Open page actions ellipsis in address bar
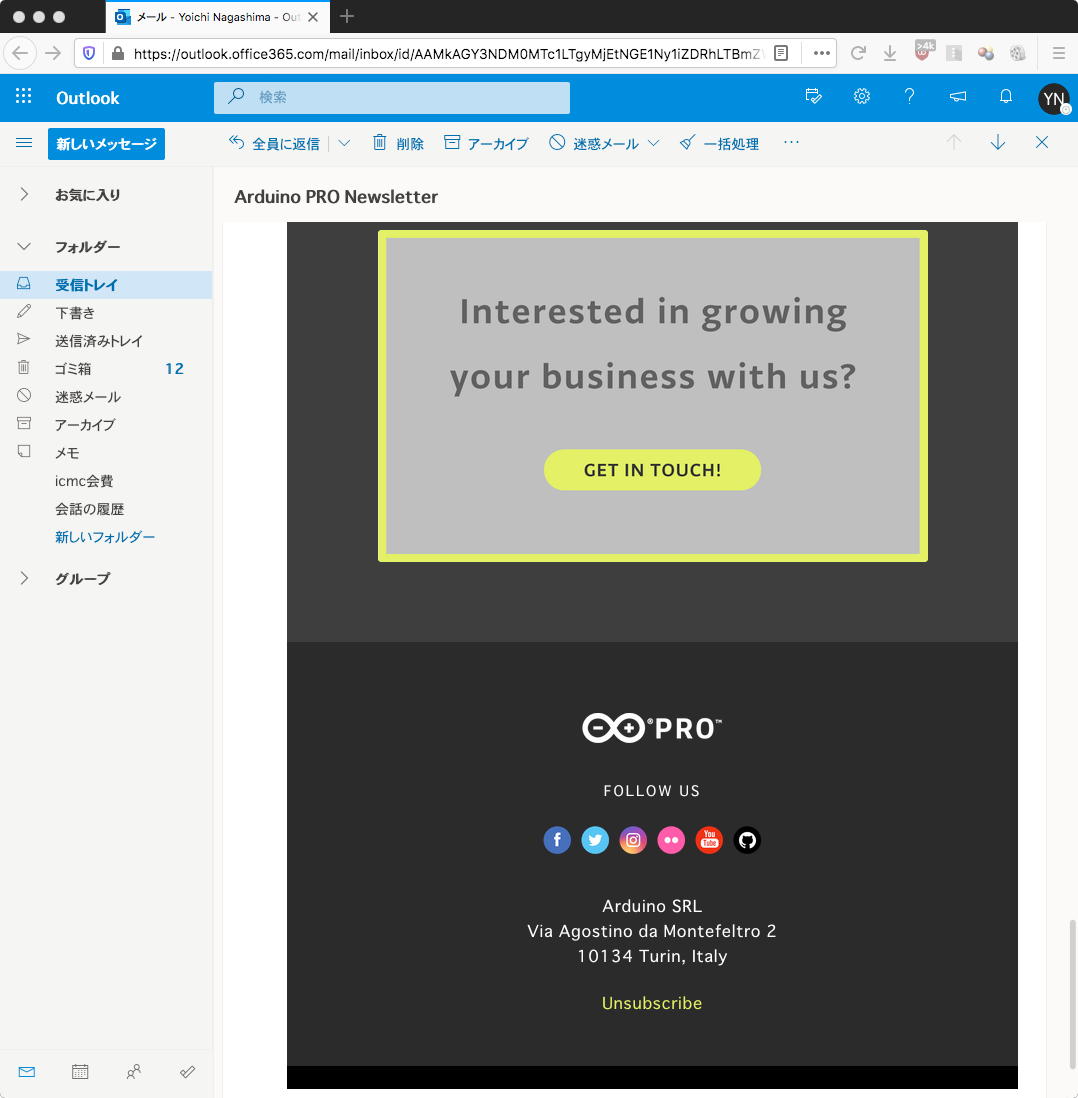Screen dimensions: 1078x1098 (821, 53)
